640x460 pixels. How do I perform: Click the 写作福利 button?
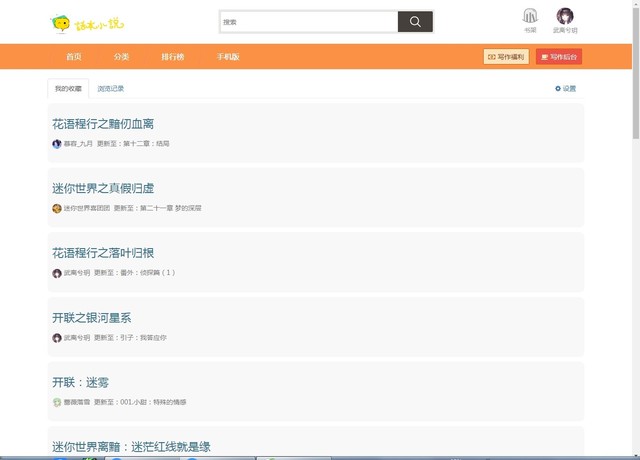click(506, 57)
